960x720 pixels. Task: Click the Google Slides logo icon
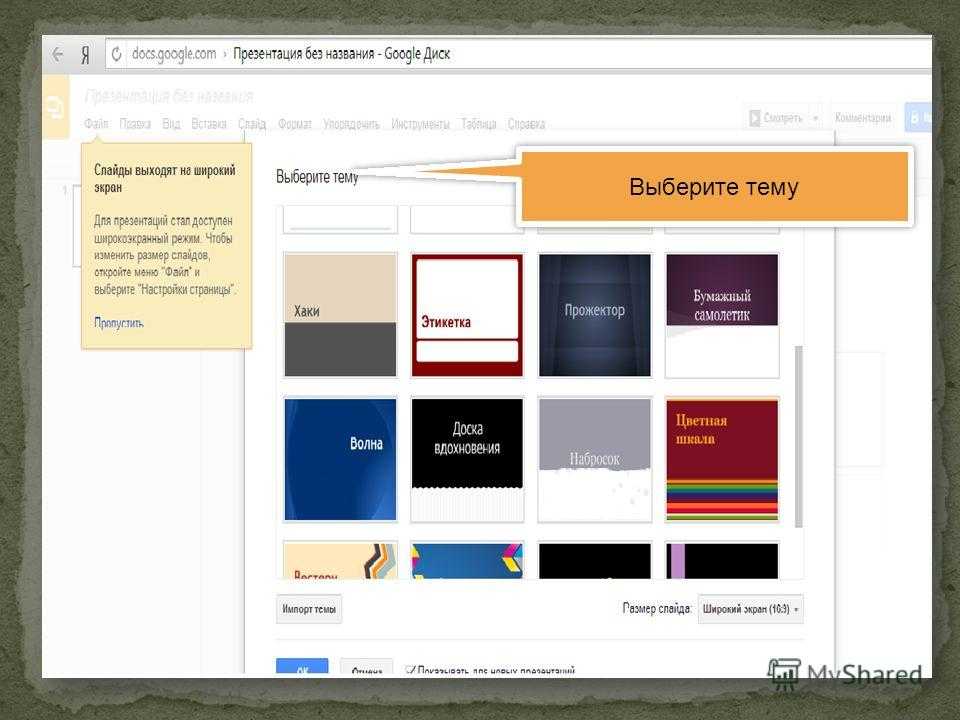[56, 107]
